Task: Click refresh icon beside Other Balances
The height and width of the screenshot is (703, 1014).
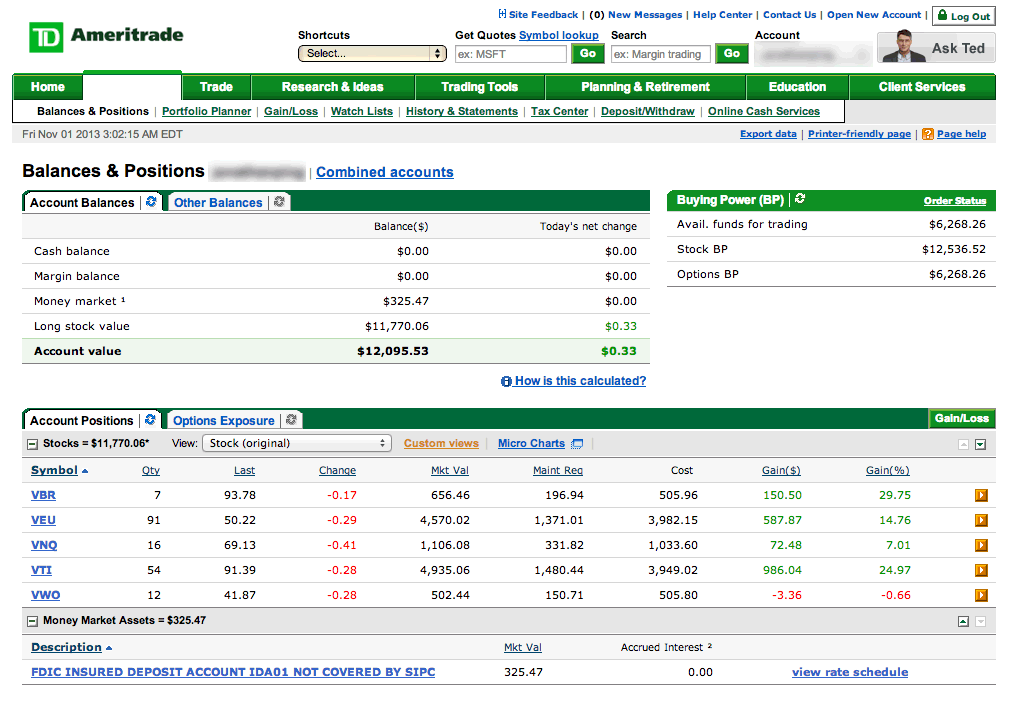Action: [279, 202]
